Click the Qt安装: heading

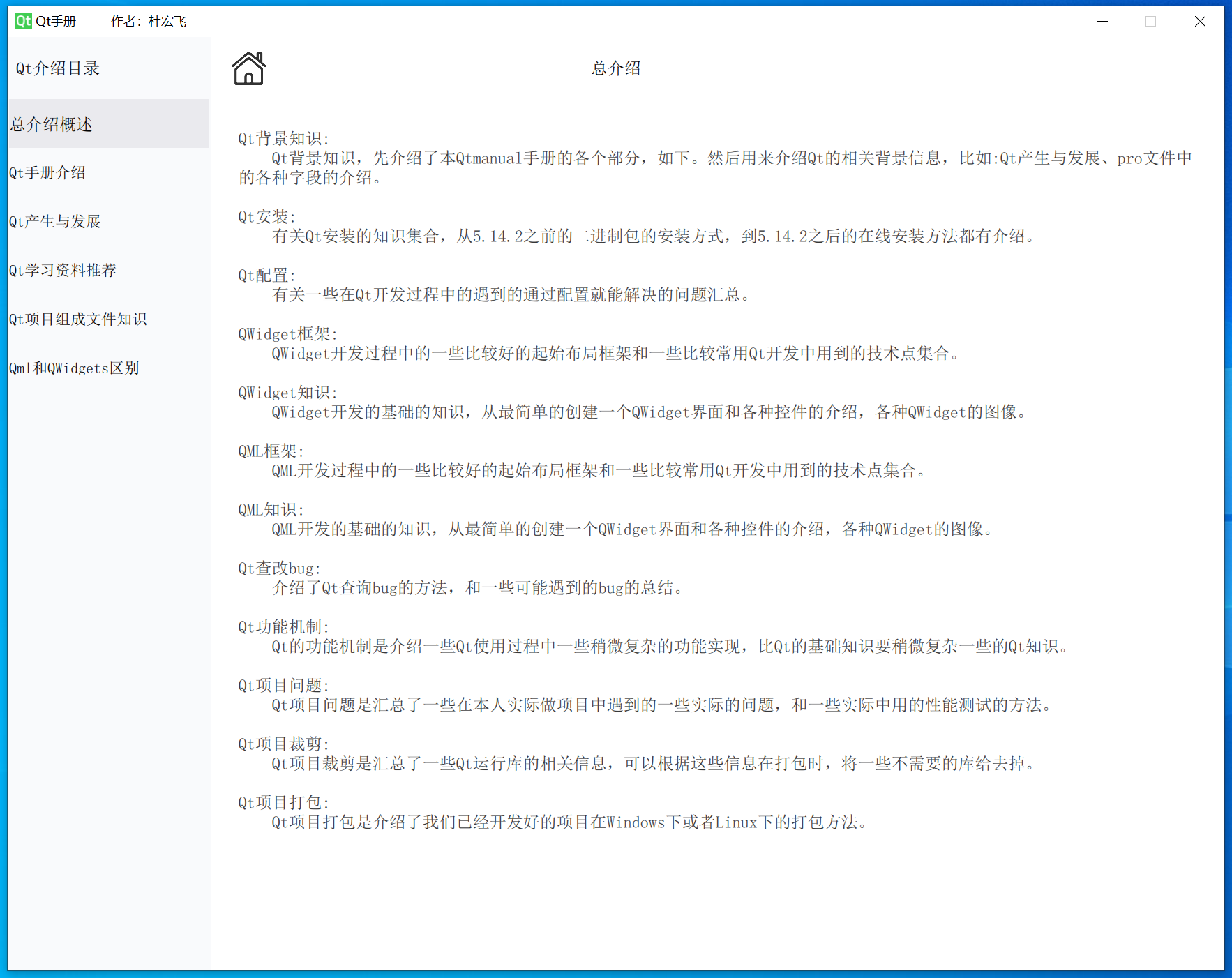pyautogui.click(x=266, y=217)
